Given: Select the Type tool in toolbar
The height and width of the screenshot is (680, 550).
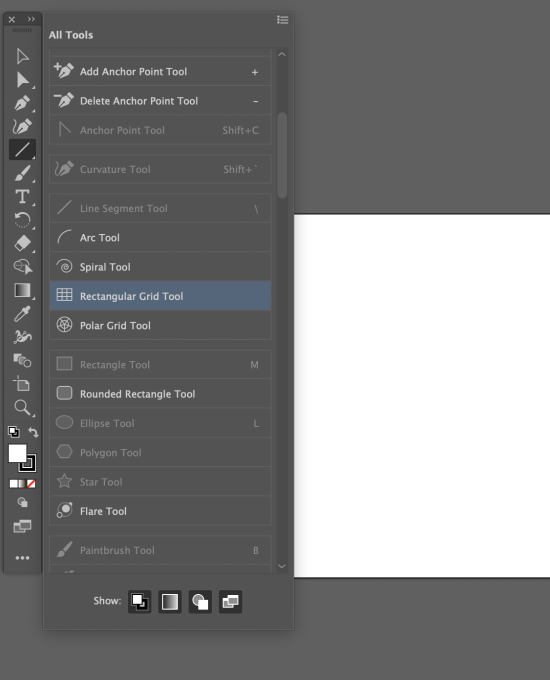Looking at the screenshot, I should [22, 197].
